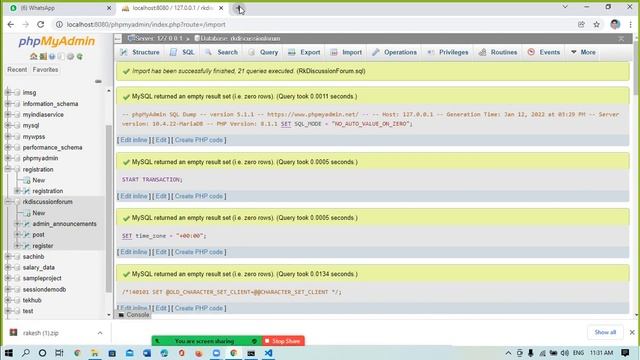Open File Explorer from taskbar
Viewport: 640px width, 360px height.
coord(94,353)
